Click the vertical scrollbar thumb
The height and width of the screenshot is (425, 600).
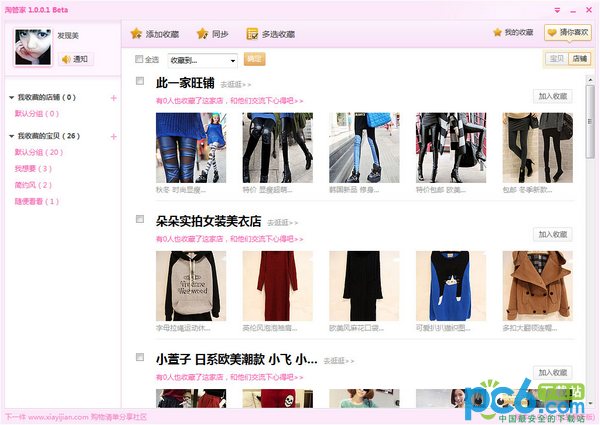tap(590, 121)
